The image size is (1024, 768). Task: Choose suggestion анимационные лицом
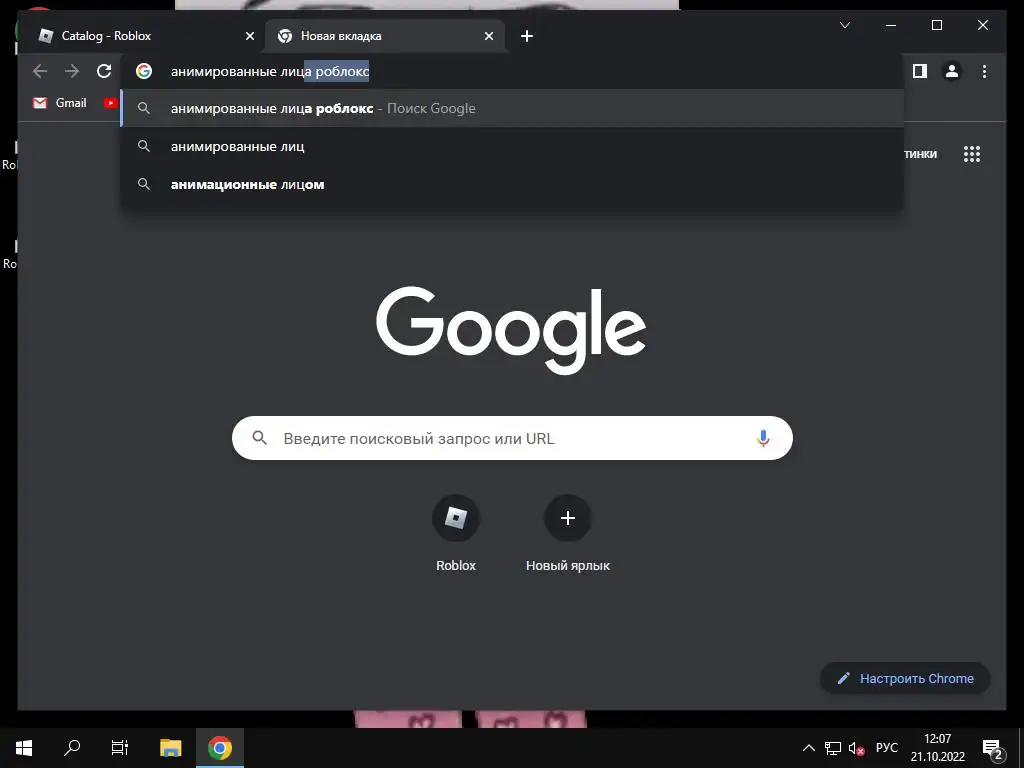pyautogui.click(x=512, y=184)
